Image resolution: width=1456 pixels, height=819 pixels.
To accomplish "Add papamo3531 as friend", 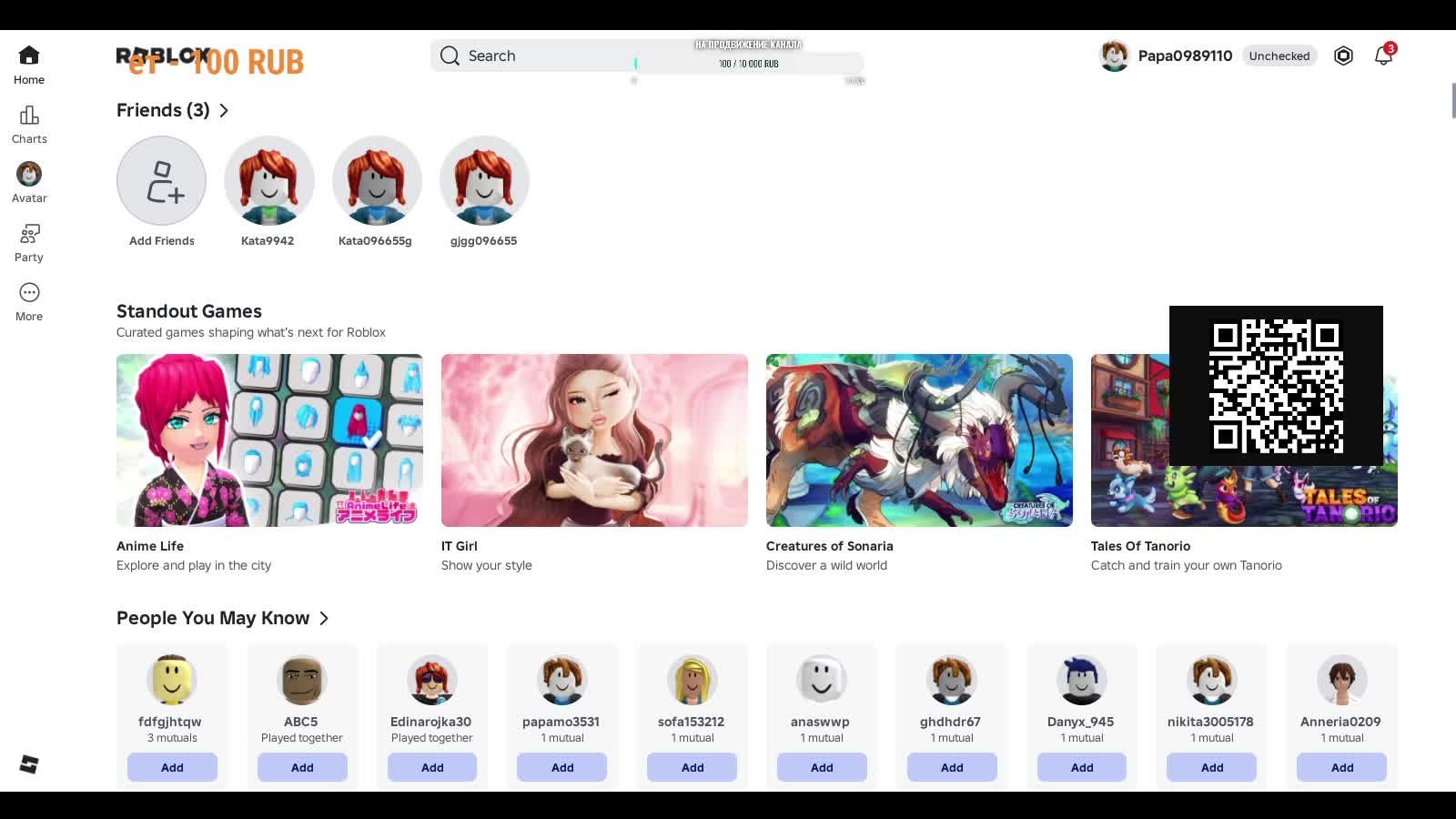I will pyautogui.click(x=562, y=767).
